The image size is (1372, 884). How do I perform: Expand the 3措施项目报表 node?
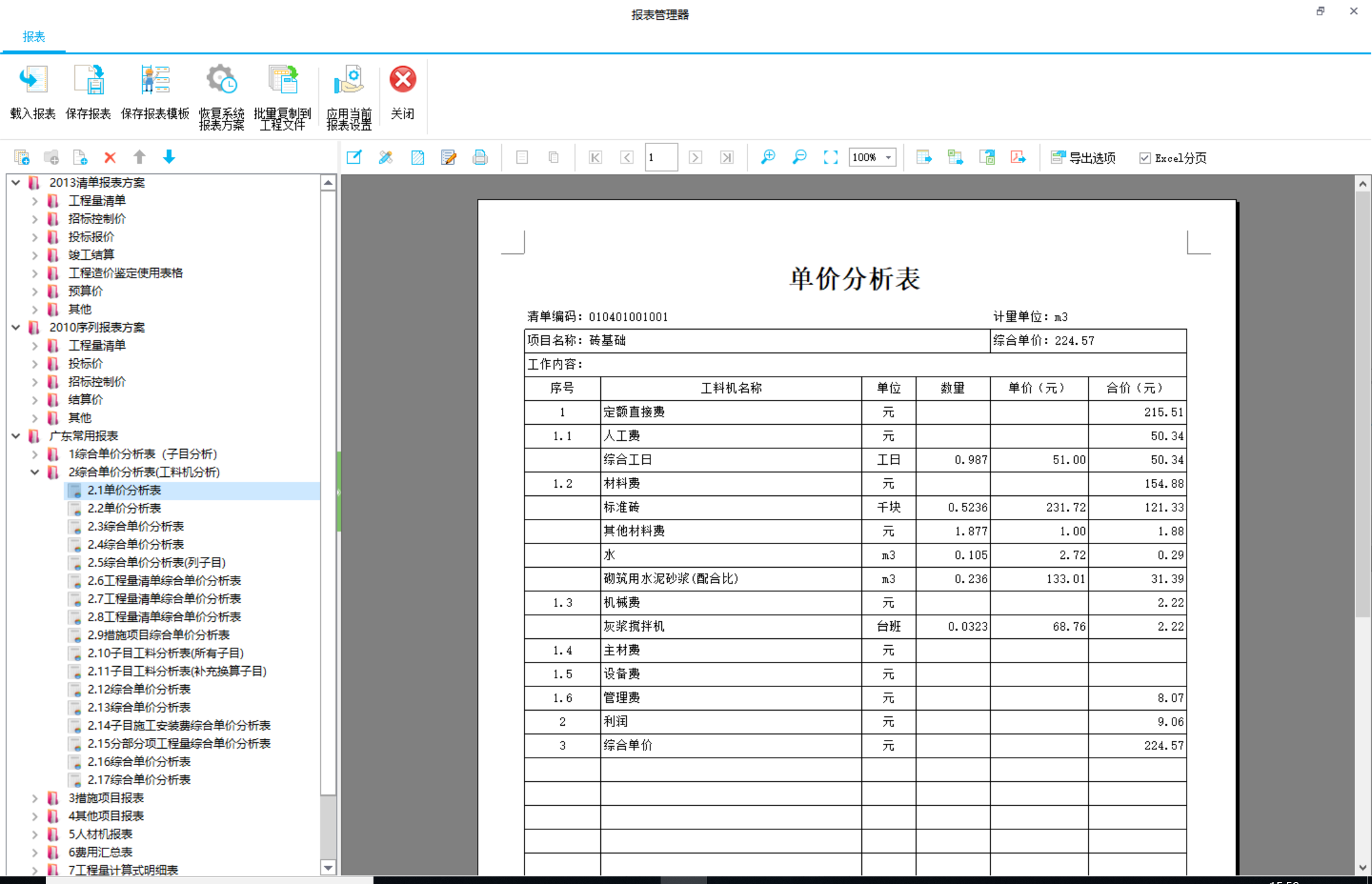coord(35,798)
